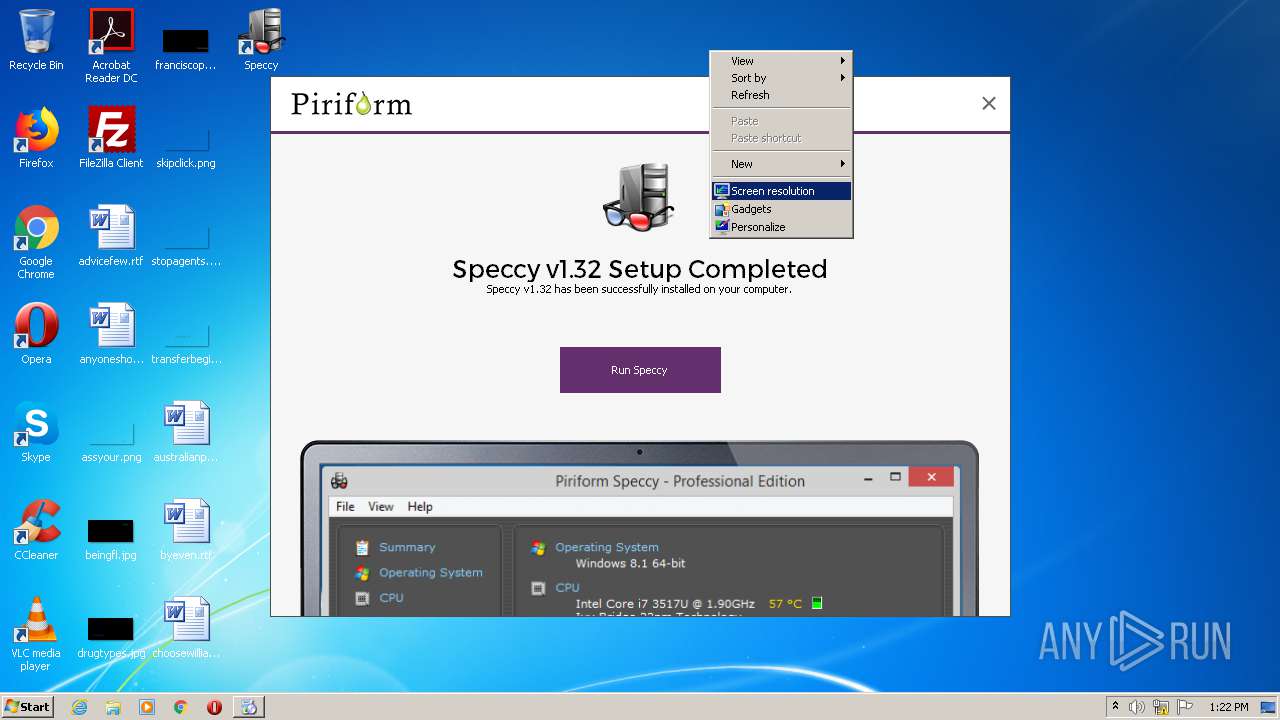The image size is (1280, 720).
Task: Click the Run Speccy button
Action: click(640, 370)
